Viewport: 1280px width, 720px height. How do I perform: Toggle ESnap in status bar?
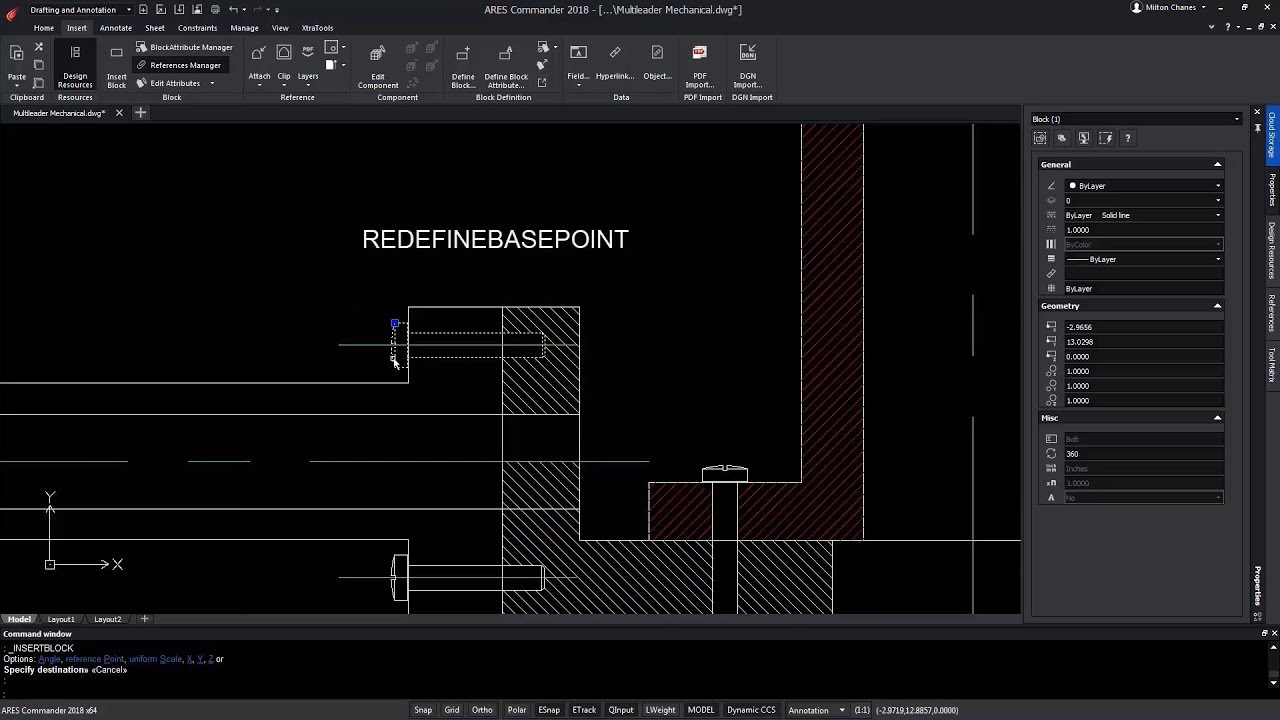click(x=549, y=710)
